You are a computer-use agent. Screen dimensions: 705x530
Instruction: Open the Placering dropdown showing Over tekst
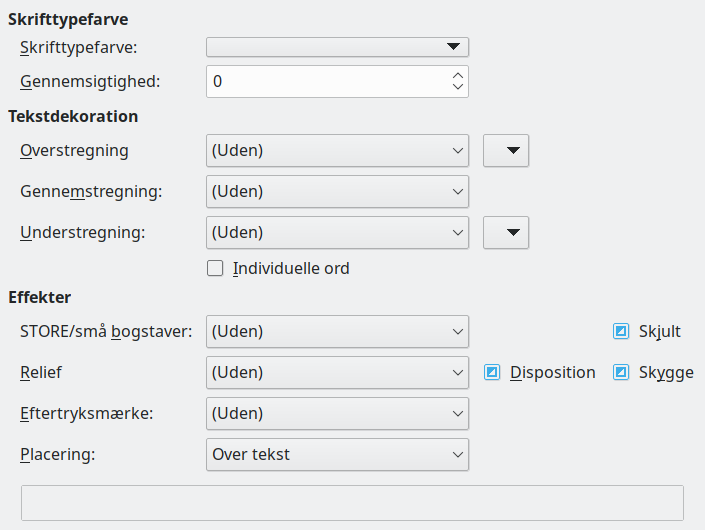coord(337,454)
